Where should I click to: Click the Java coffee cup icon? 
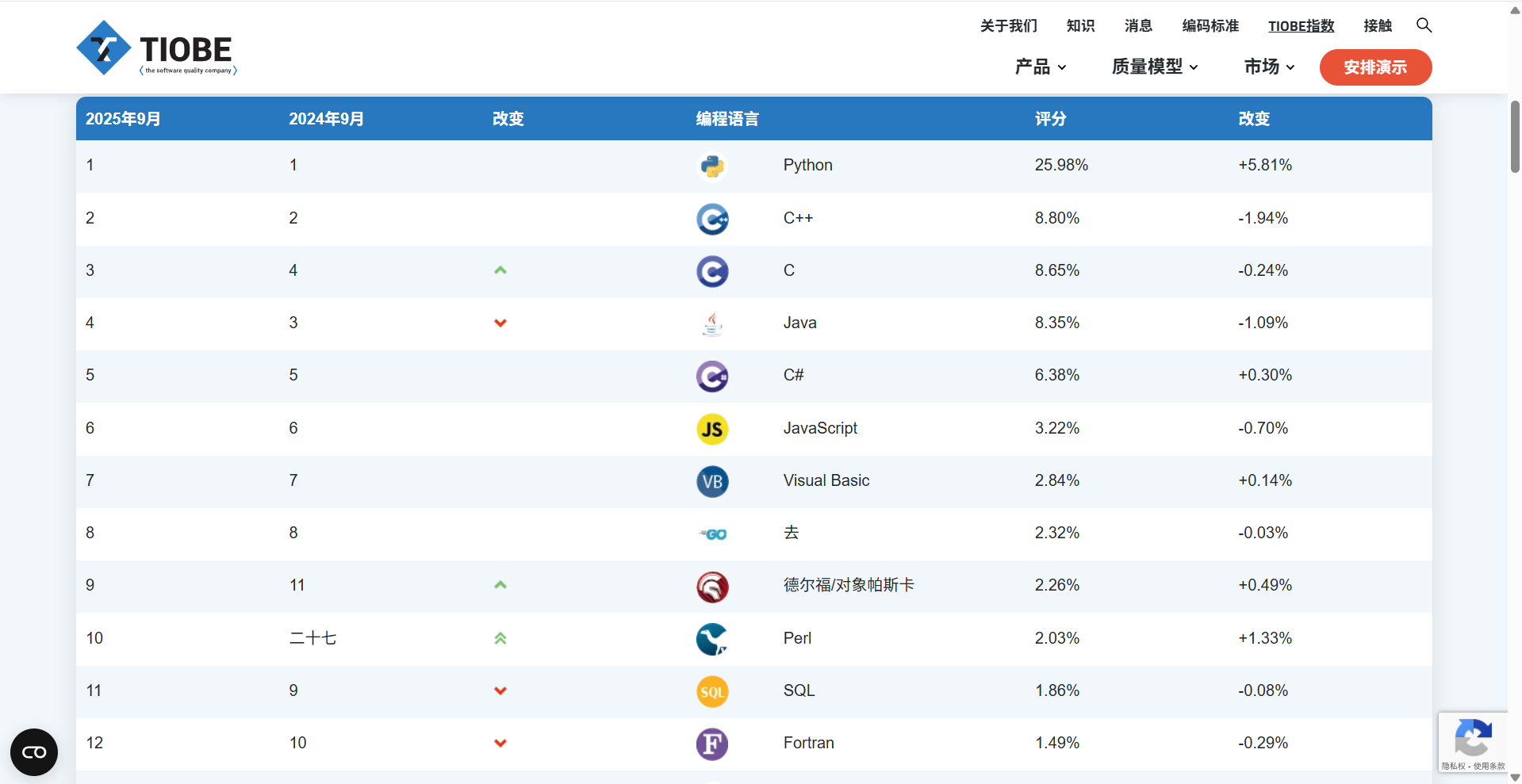point(712,323)
